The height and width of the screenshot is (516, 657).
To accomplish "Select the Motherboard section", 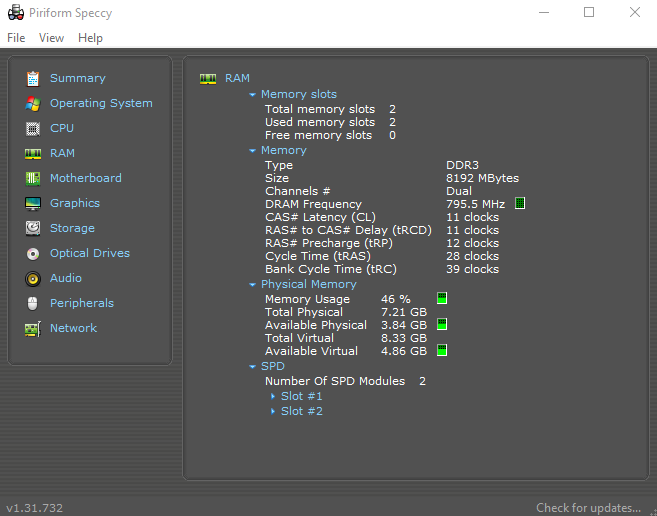I will 85,178.
